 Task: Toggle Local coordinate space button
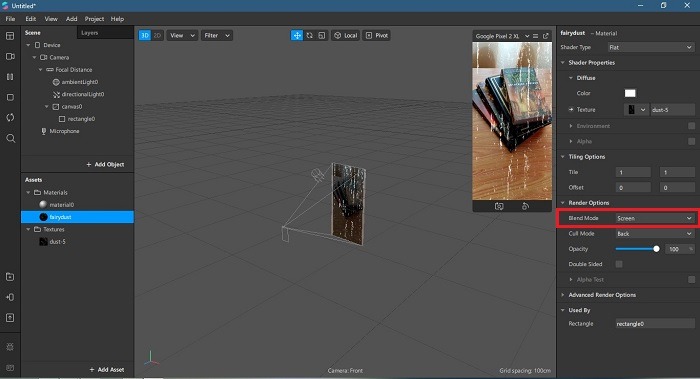coord(346,35)
